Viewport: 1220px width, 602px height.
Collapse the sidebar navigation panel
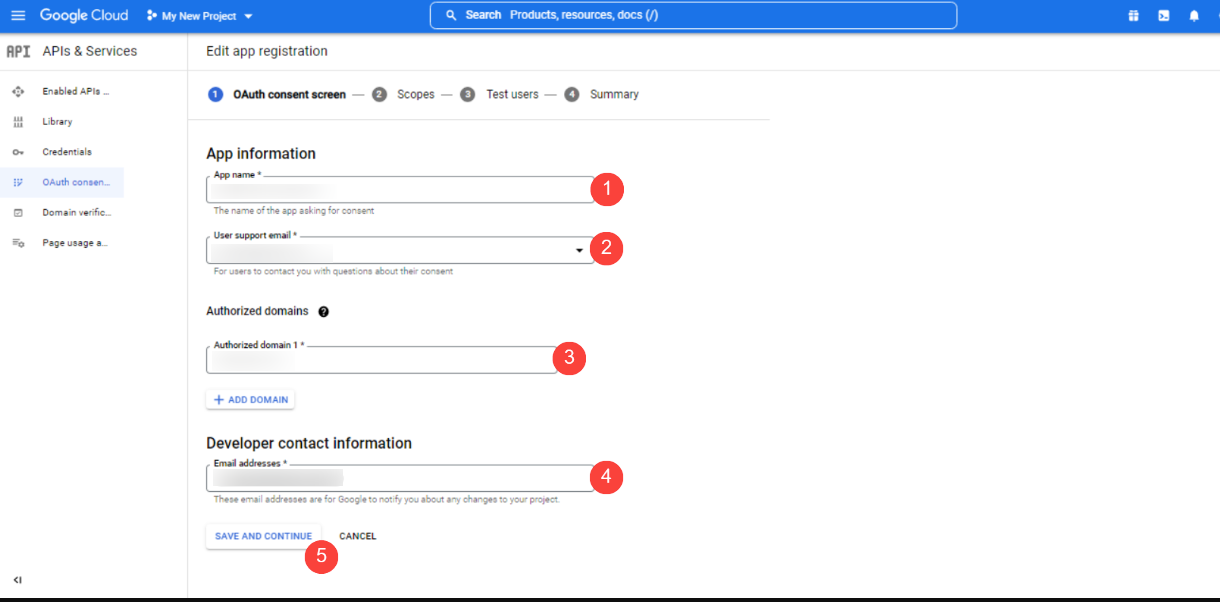pos(18,579)
